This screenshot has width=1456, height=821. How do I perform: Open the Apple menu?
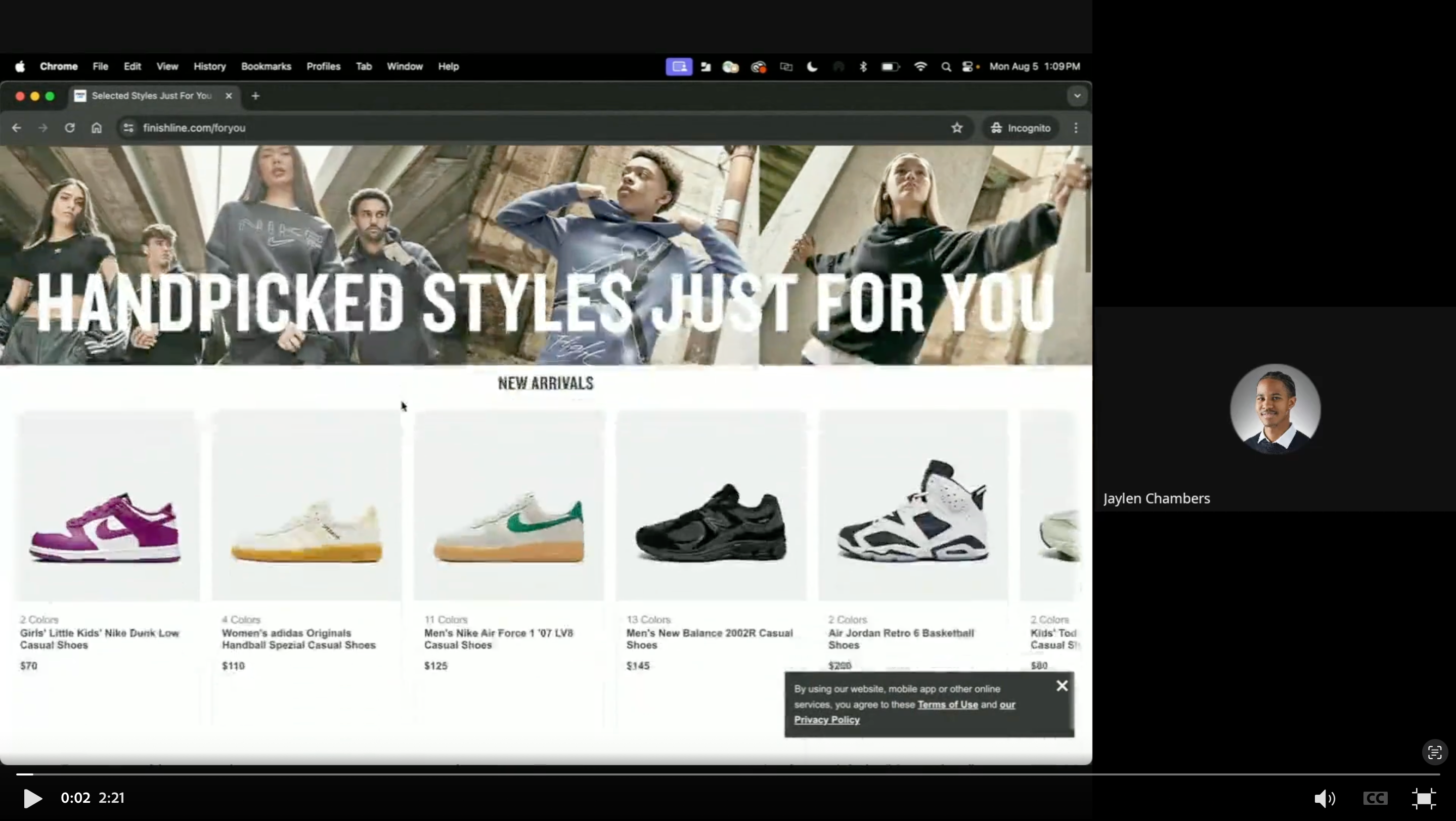20,67
